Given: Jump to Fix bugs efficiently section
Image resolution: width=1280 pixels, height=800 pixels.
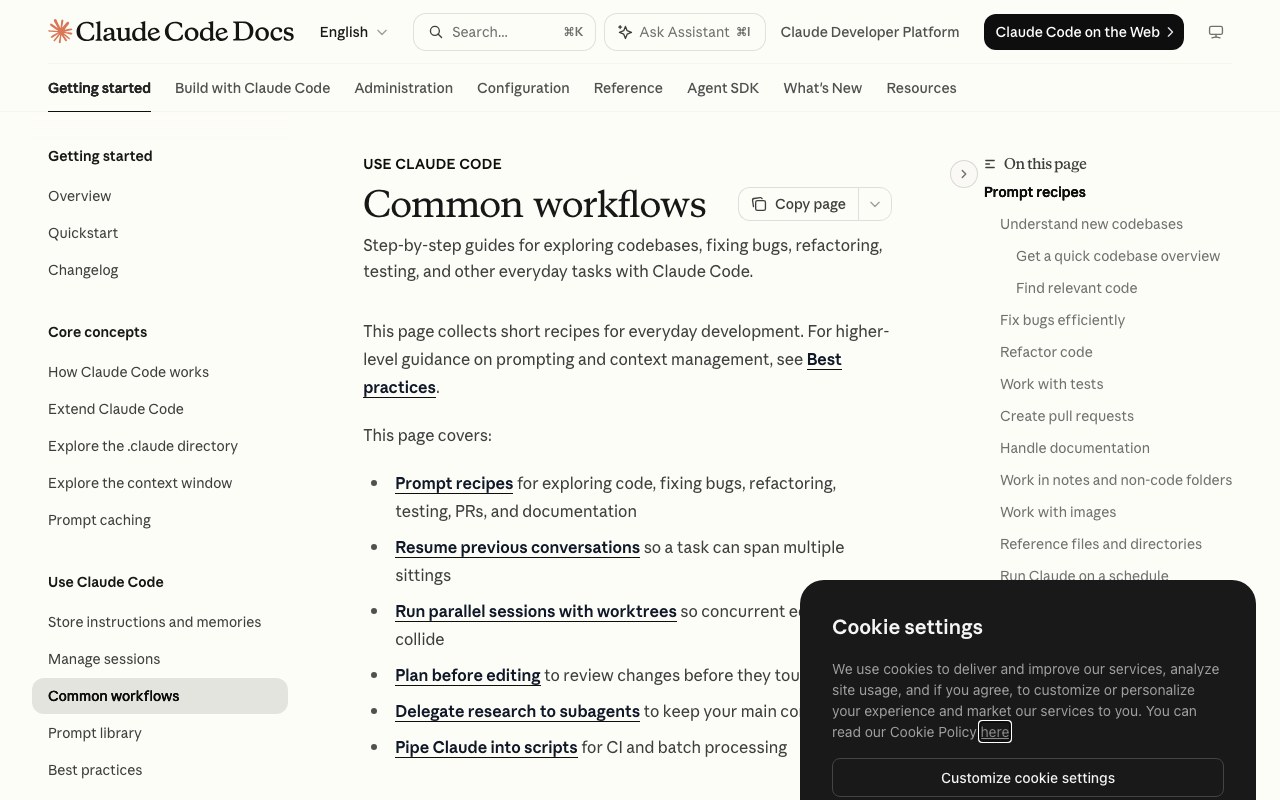Looking at the screenshot, I should [1062, 320].
